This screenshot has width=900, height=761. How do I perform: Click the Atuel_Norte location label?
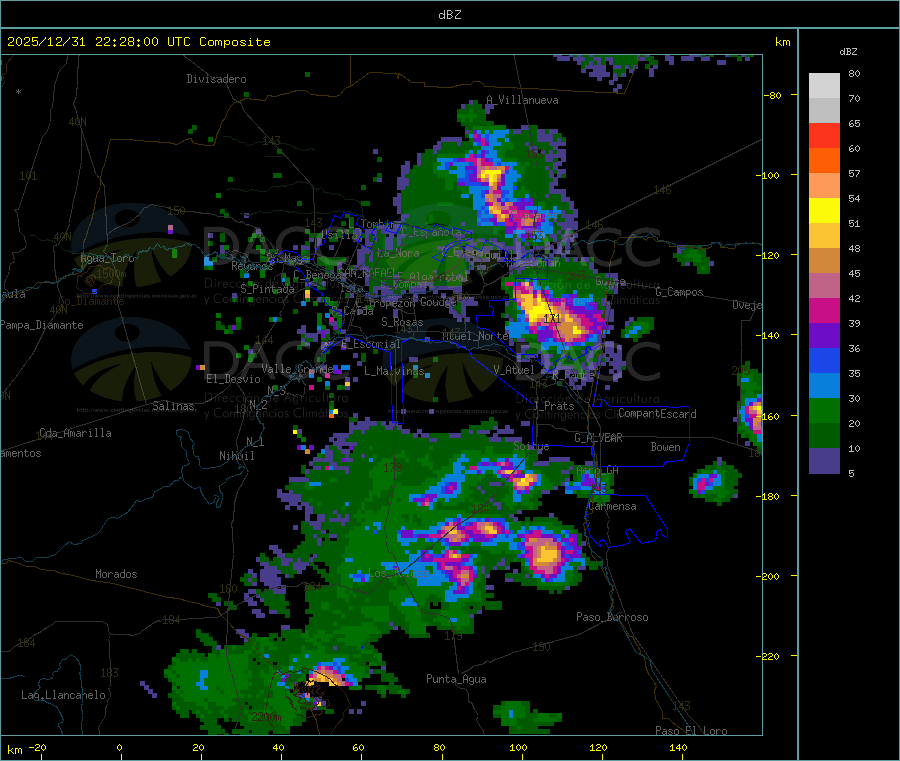pos(475,336)
